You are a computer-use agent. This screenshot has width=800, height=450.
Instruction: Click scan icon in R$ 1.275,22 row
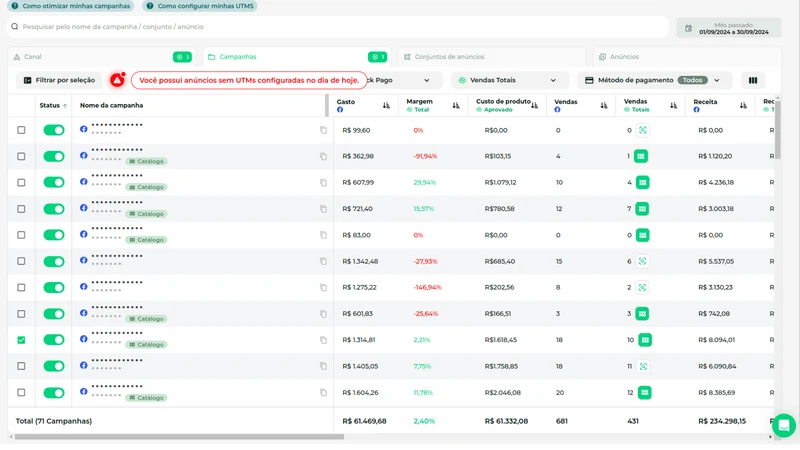[642, 287]
